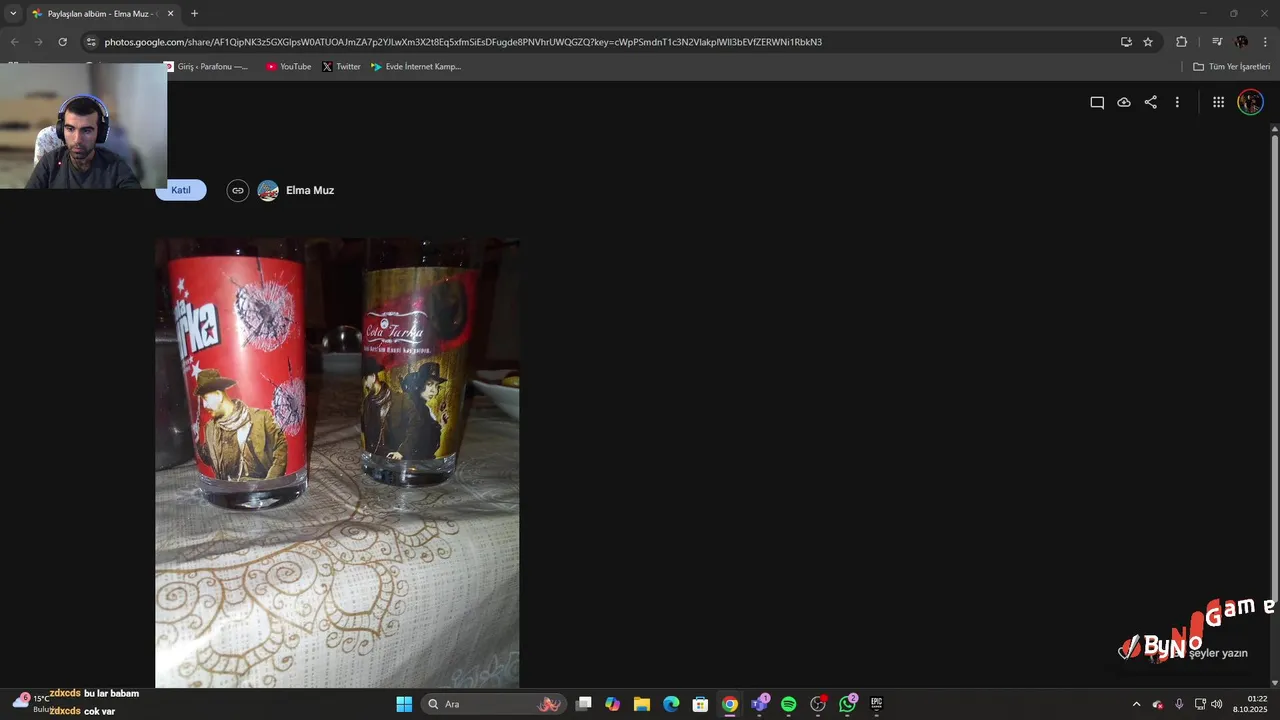Screen dimensions: 1280x720
Task: Open Microsoft Store from the taskbar
Action: click(x=701, y=704)
